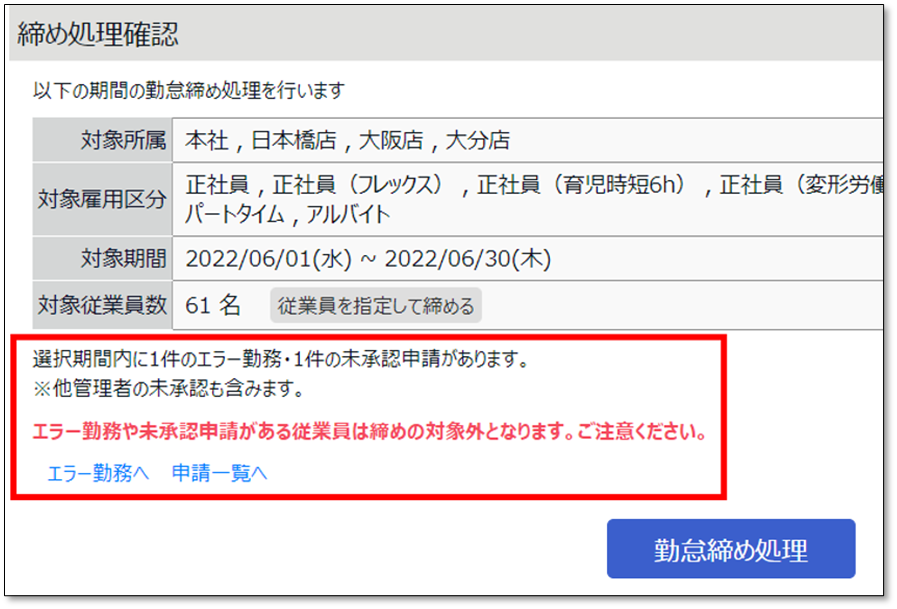
Task: Open the エラー勤務へ link
Action: coord(98,473)
